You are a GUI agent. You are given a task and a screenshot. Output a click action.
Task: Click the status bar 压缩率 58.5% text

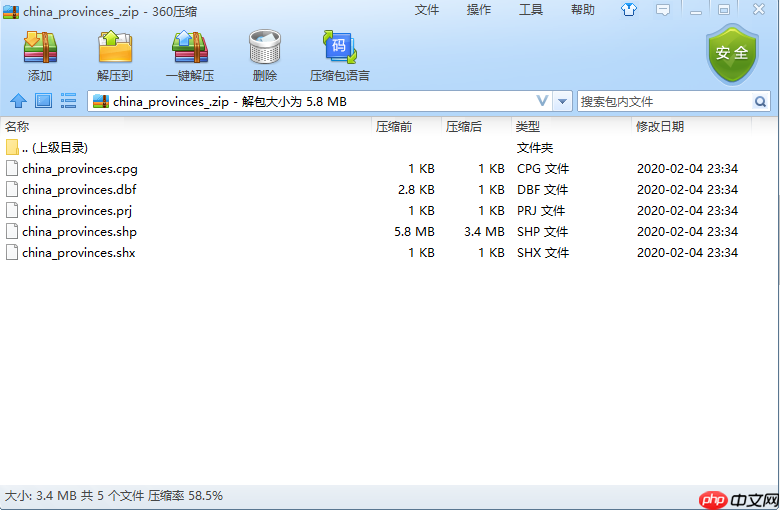pos(185,496)
